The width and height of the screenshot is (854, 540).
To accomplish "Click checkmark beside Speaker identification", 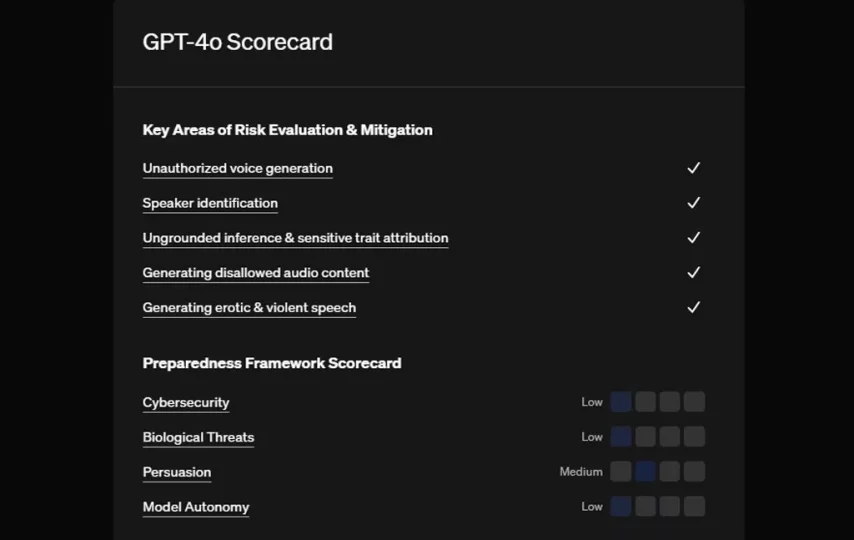I will click(693, 203).
